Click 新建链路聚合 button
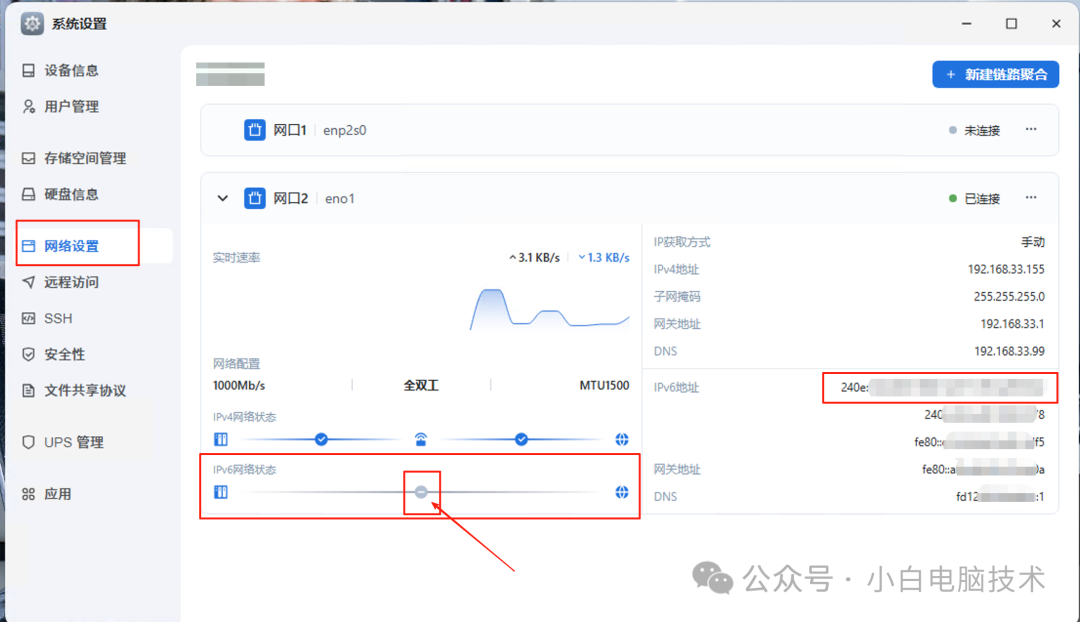Viewport: 1080px width, 622px height. pyautogui.click(x=995, y=74)
